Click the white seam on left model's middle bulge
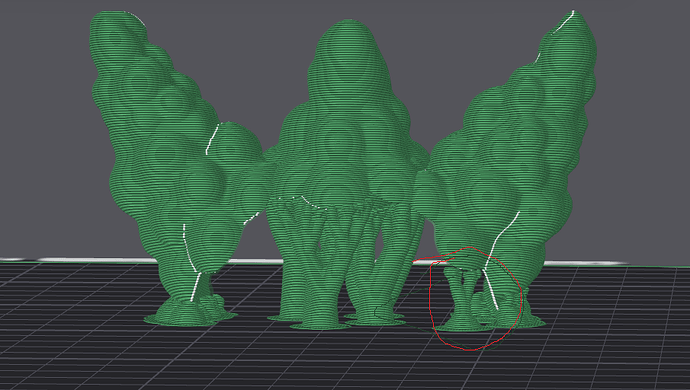Screen dimensions: 690x390 click(212, 139)
